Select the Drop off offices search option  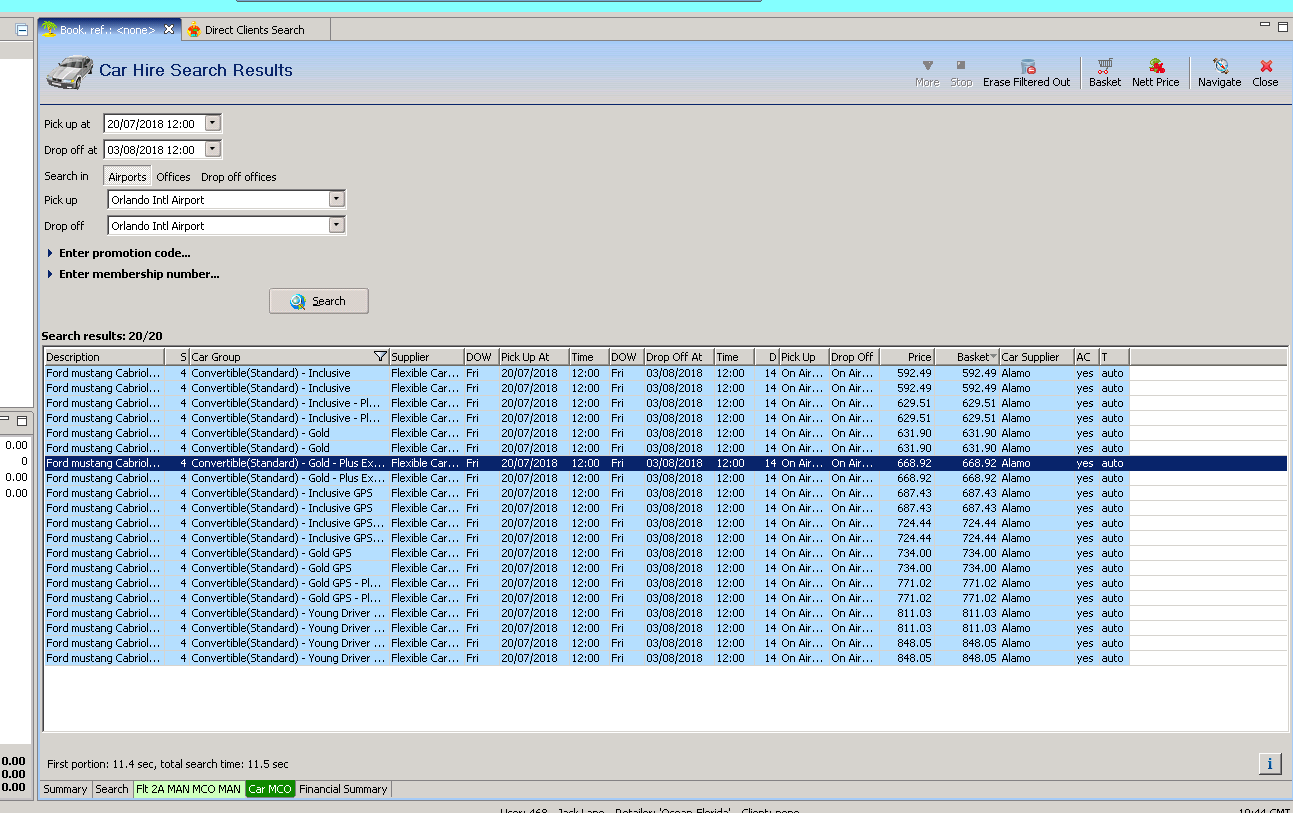[239, 177]
